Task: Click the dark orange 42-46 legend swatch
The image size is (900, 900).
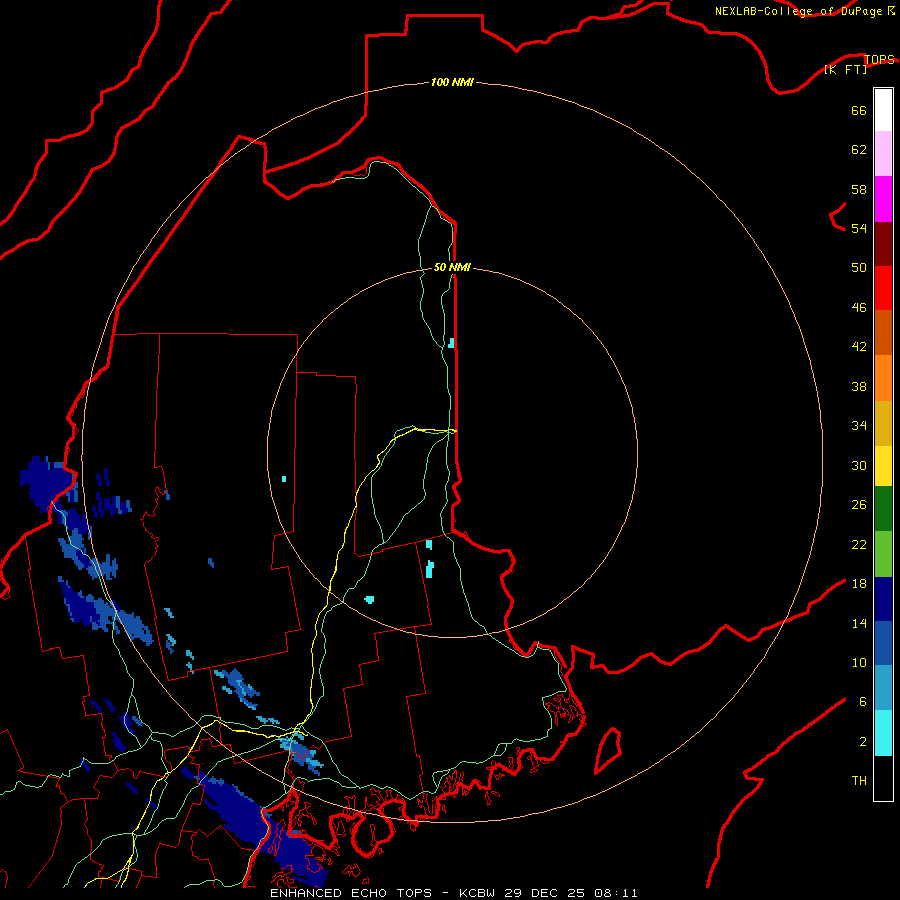Action: tap(883, 333)
